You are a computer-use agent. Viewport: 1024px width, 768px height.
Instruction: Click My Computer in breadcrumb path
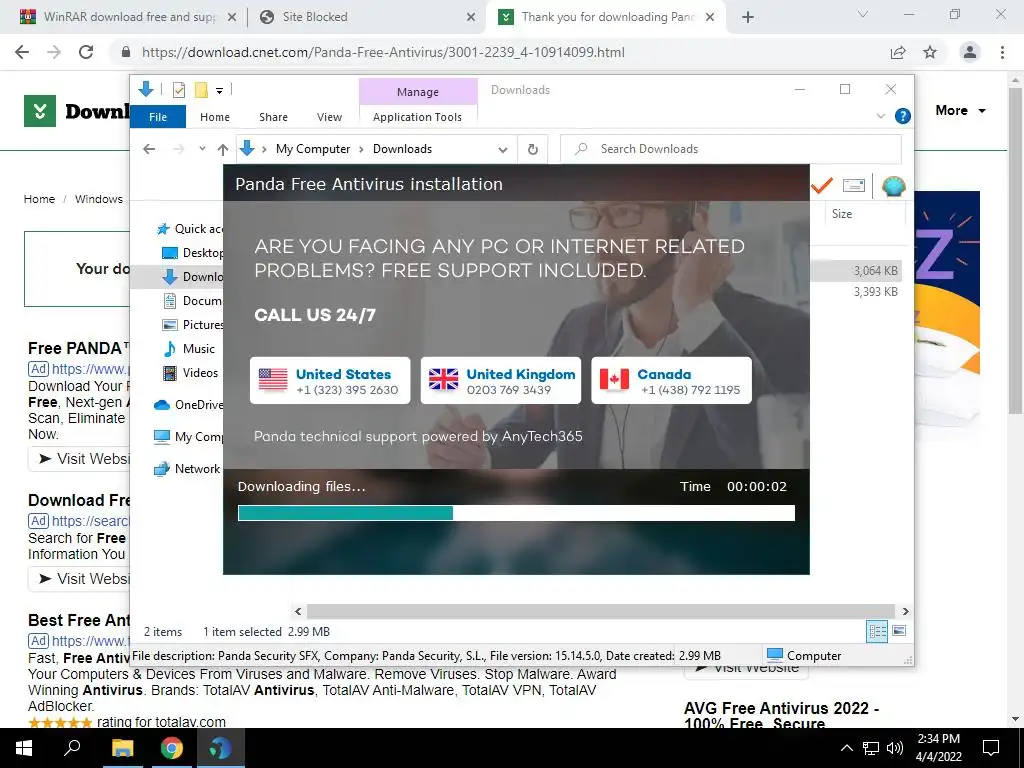tap(313, 149)
